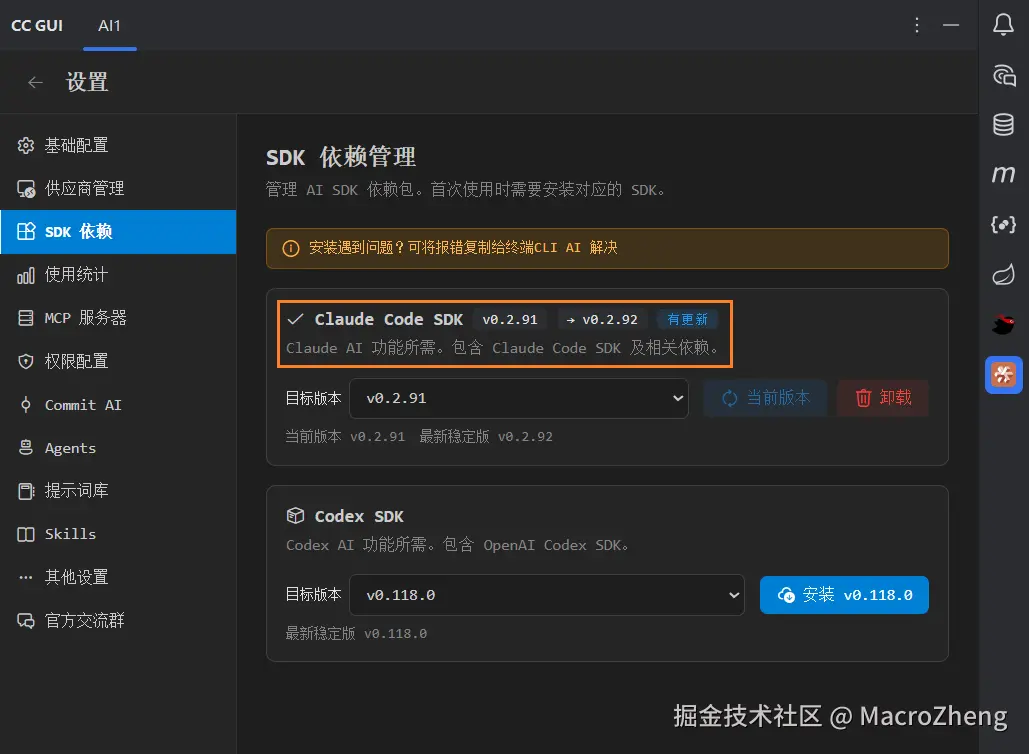Click the info icon in warning banner
Screen dimensions: 1029x754
(x=291, y=248)
